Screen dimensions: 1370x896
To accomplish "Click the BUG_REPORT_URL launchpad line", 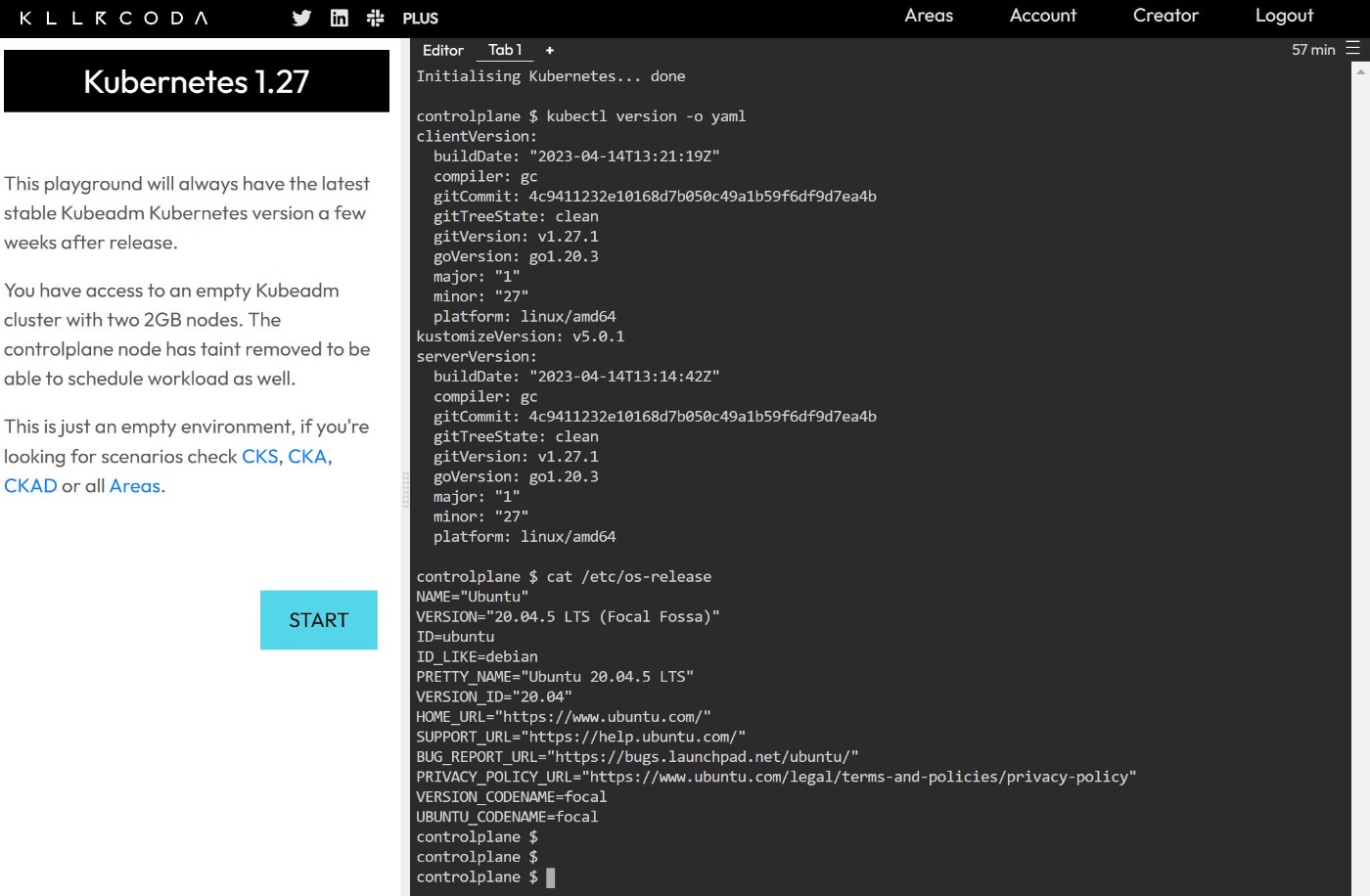I will 637,757.
